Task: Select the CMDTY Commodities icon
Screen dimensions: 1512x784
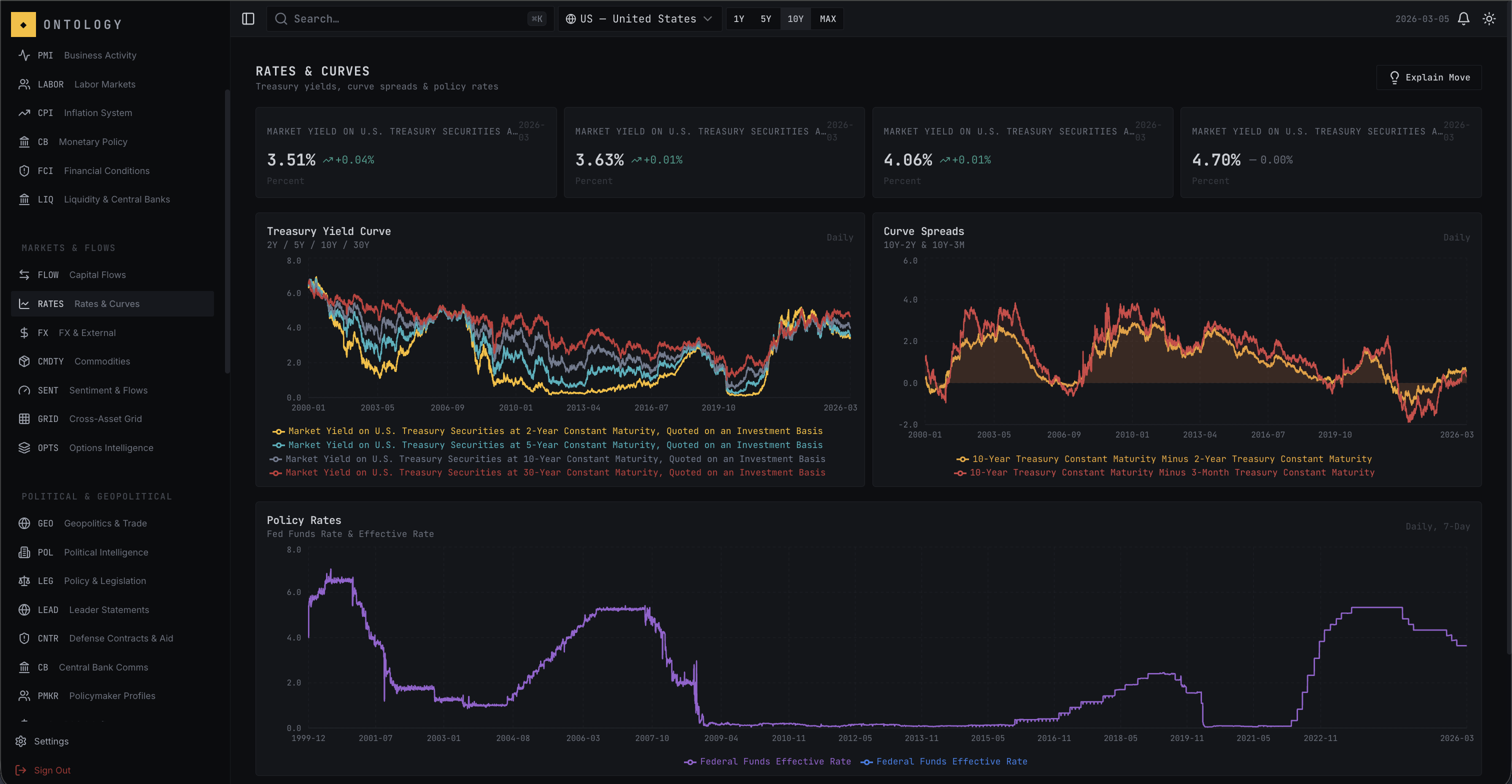Action: pyautogui.click(x=24, y=361)
